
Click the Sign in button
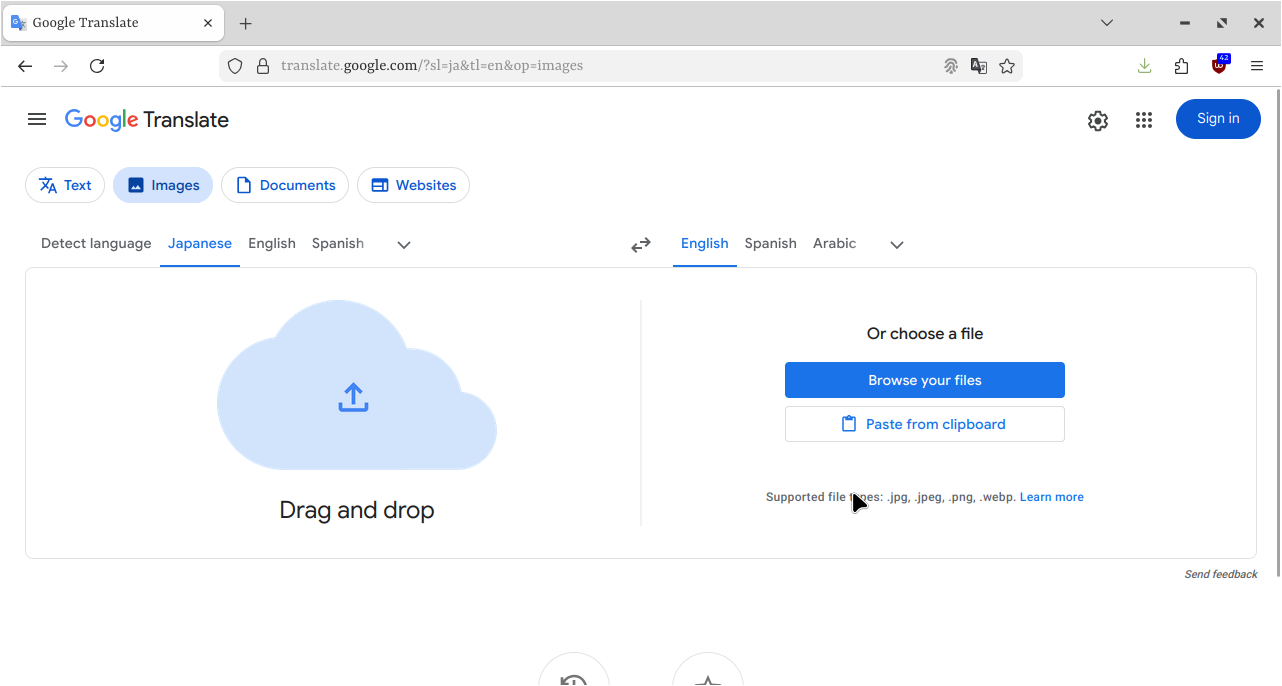coord(1218,119)
